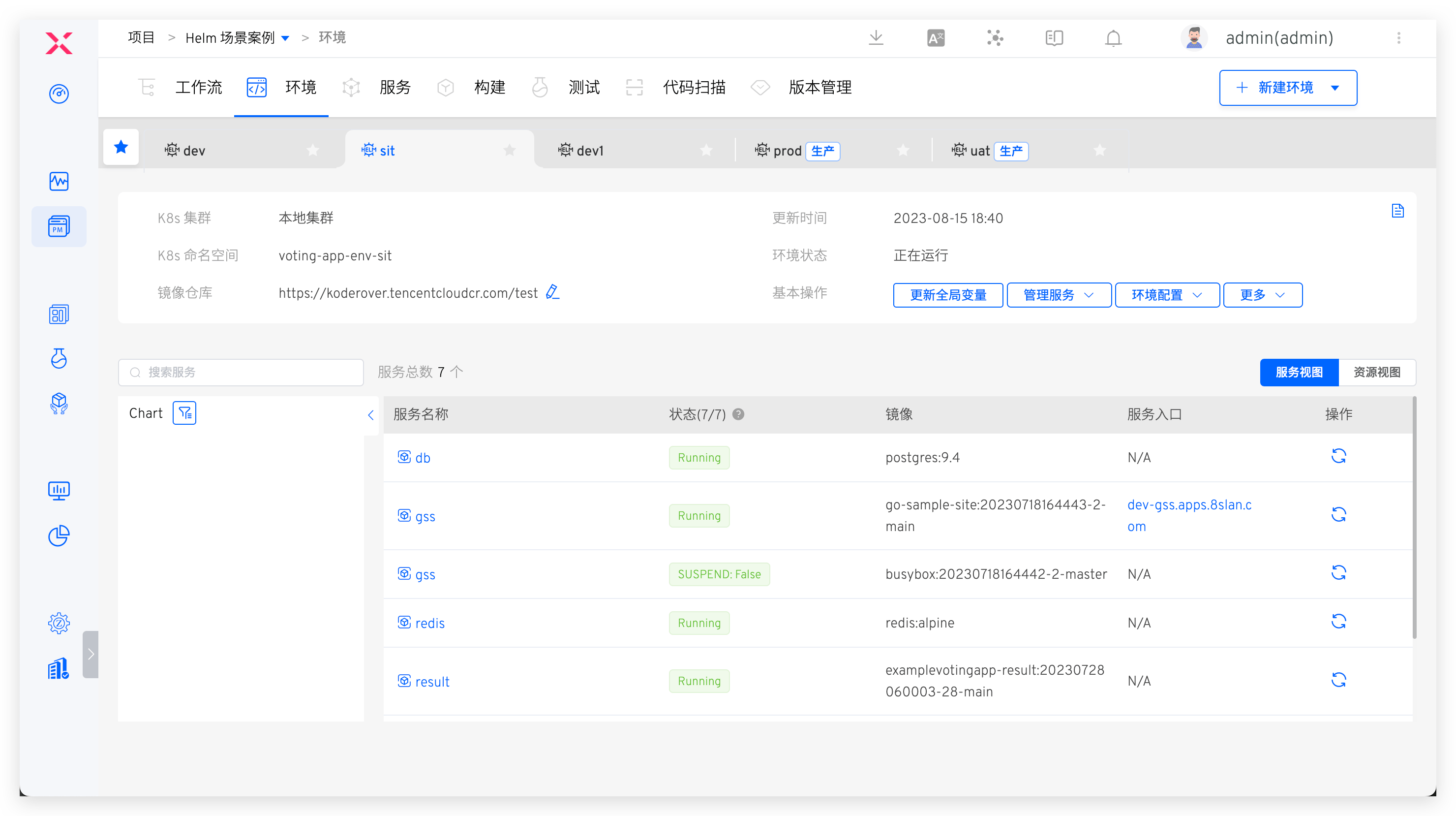Screen dimensions: 1456x816
Task: Switch to 资源视图 view
Action: pos(1376,372)
